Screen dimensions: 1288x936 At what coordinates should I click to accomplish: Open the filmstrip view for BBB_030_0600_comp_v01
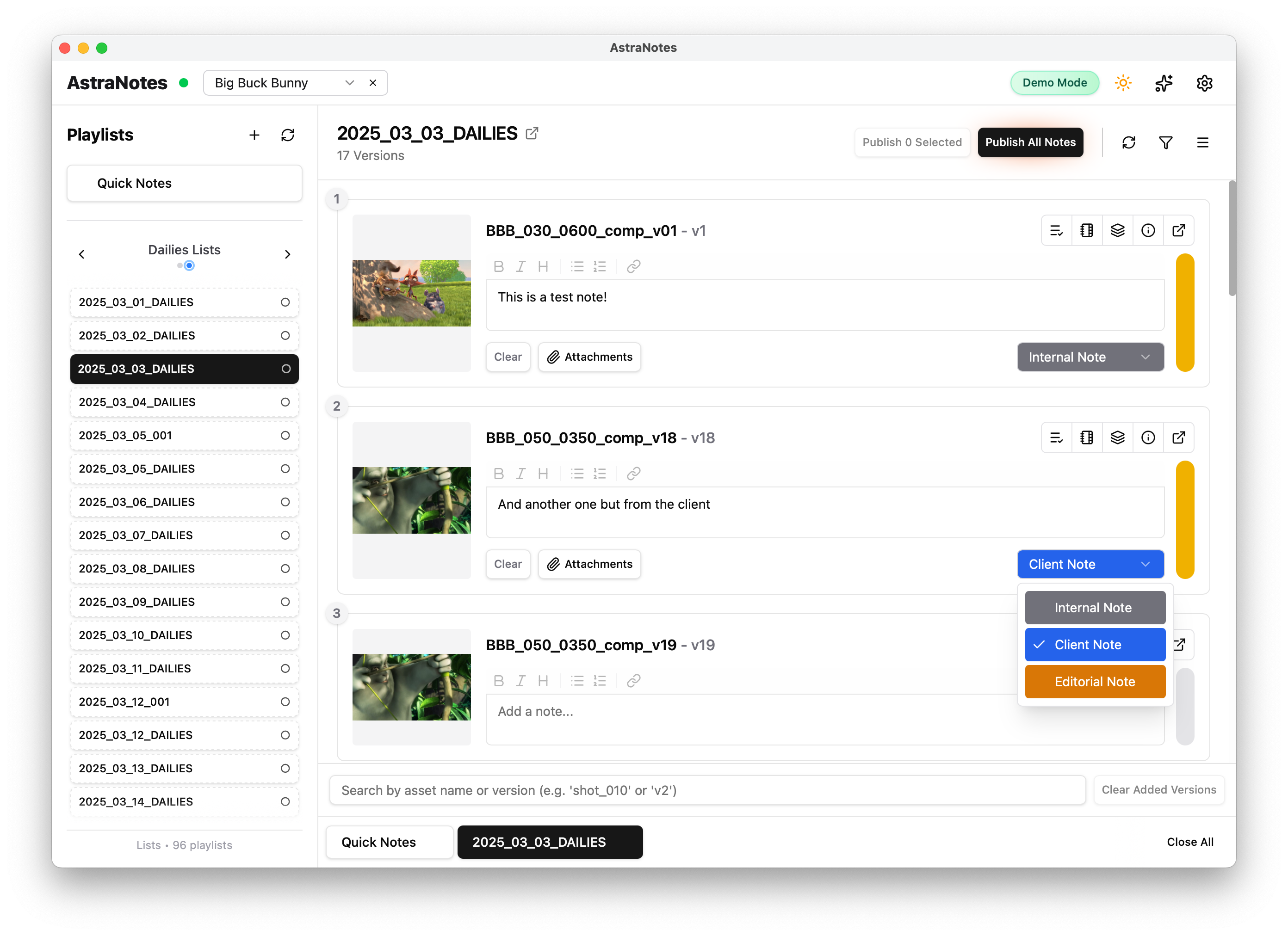point(1086,230)
